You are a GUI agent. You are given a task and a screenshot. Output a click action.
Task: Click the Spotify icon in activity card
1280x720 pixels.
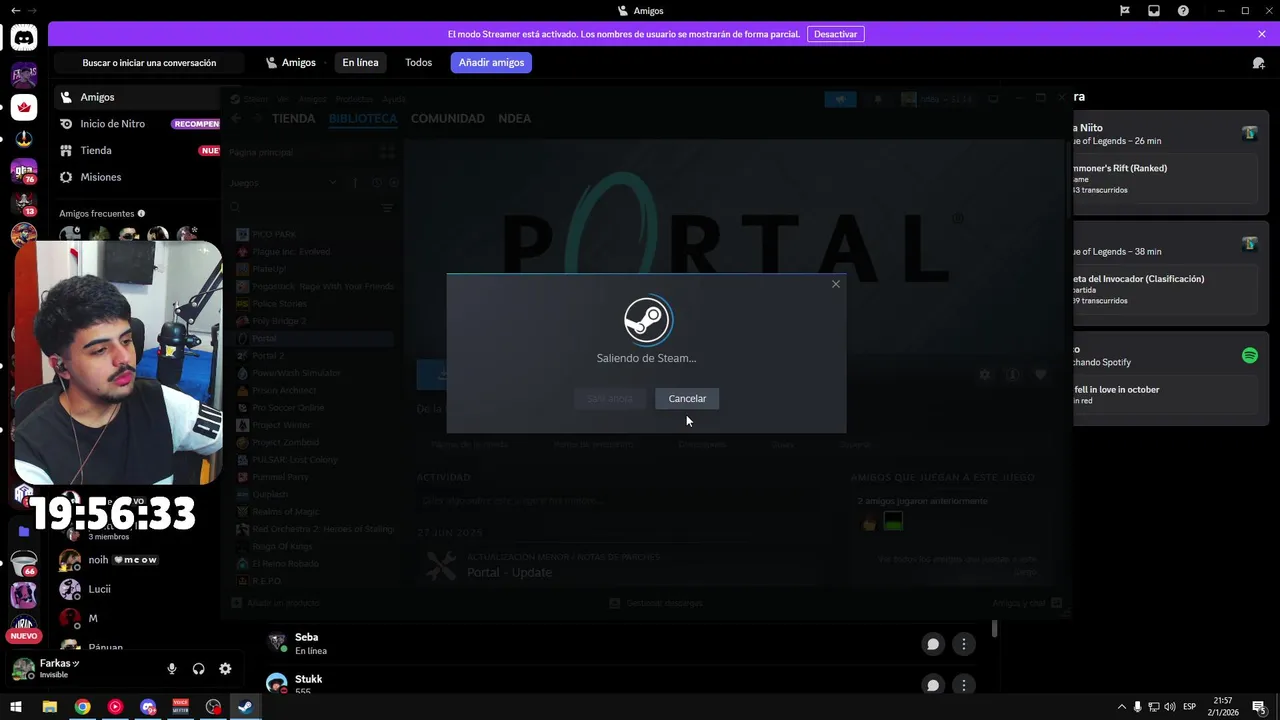[1249, 355]
